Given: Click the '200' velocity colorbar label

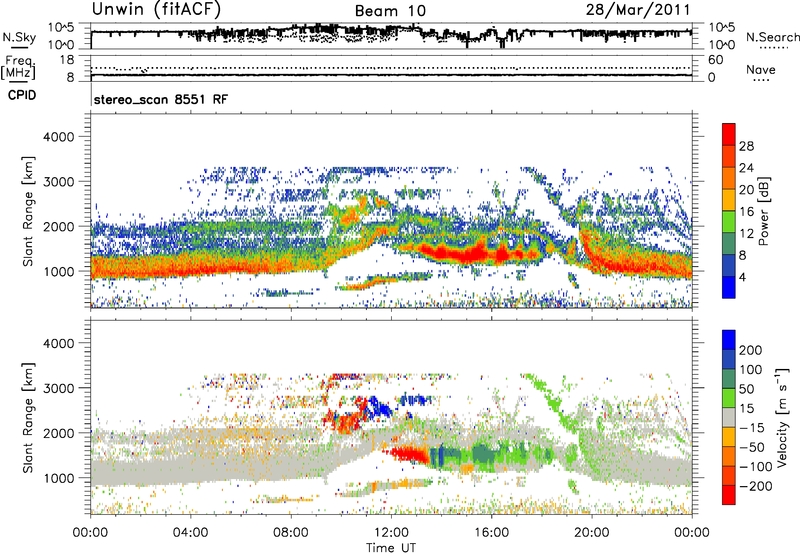Looking at the screenshot, I should click(751, 350).
